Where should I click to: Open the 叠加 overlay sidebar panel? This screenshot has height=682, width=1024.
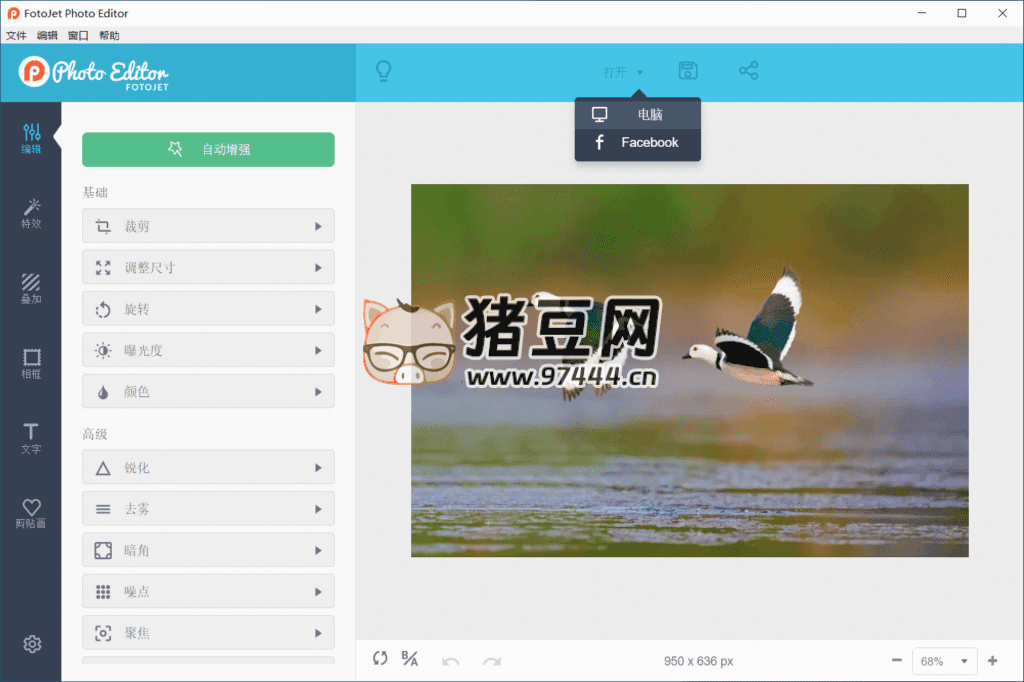[x=31, y=289]
